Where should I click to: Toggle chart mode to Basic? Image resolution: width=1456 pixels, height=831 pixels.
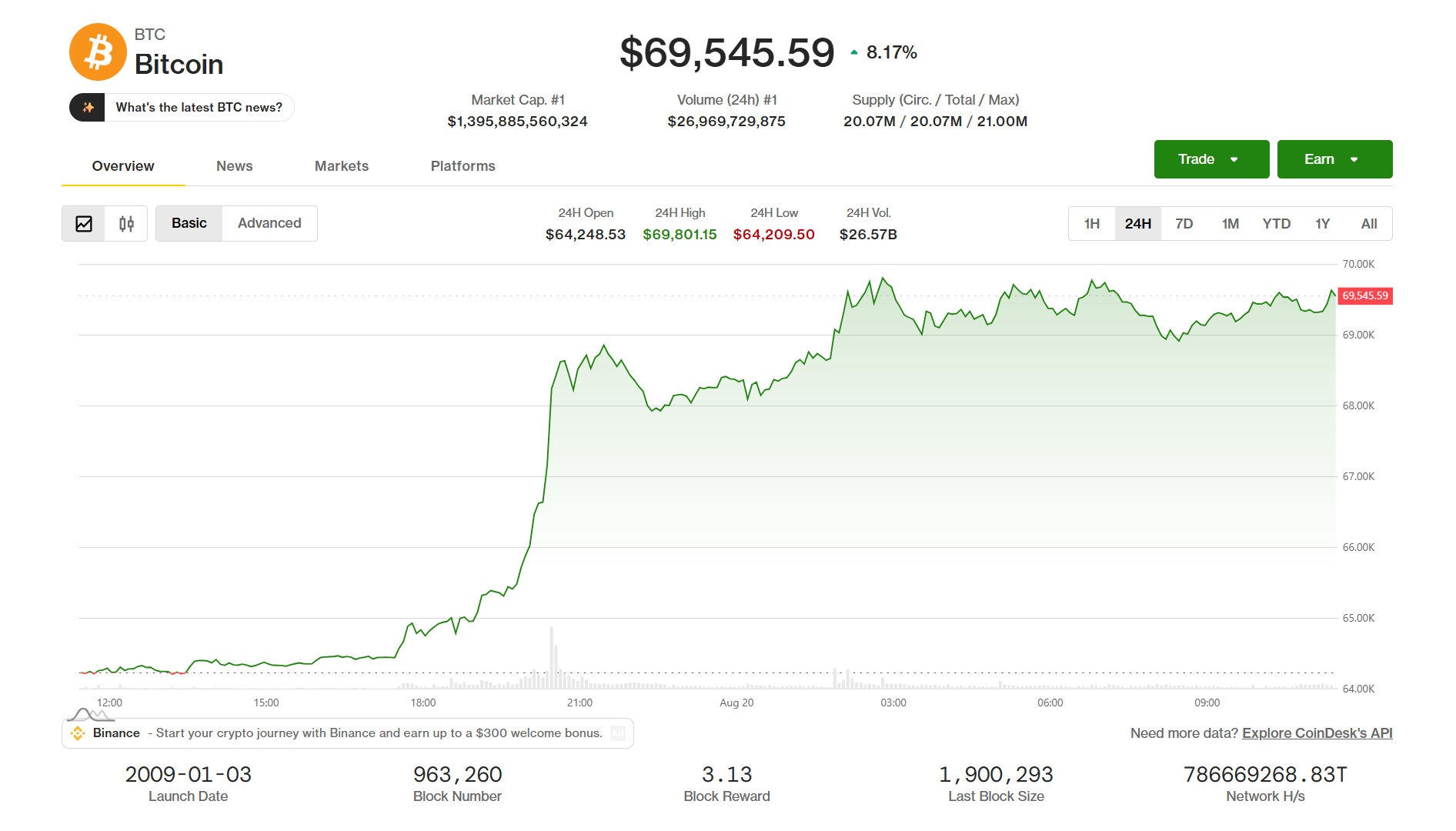click(189, 223)
